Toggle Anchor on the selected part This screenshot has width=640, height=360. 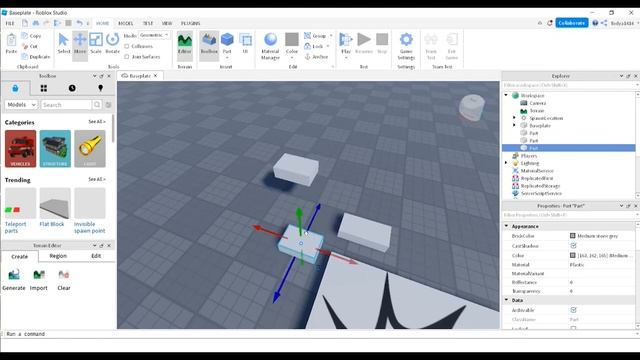316,57
